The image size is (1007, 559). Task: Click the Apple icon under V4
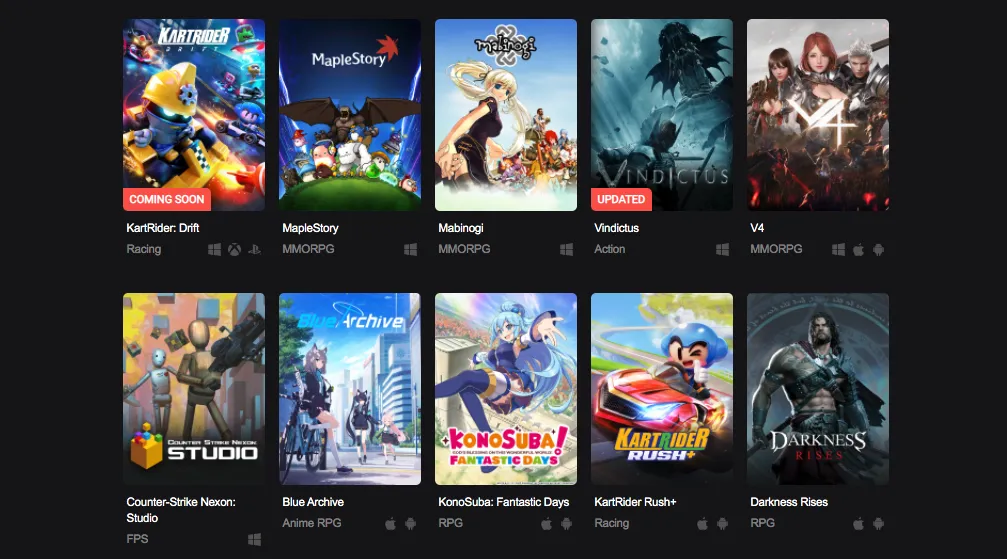point(858,249)
